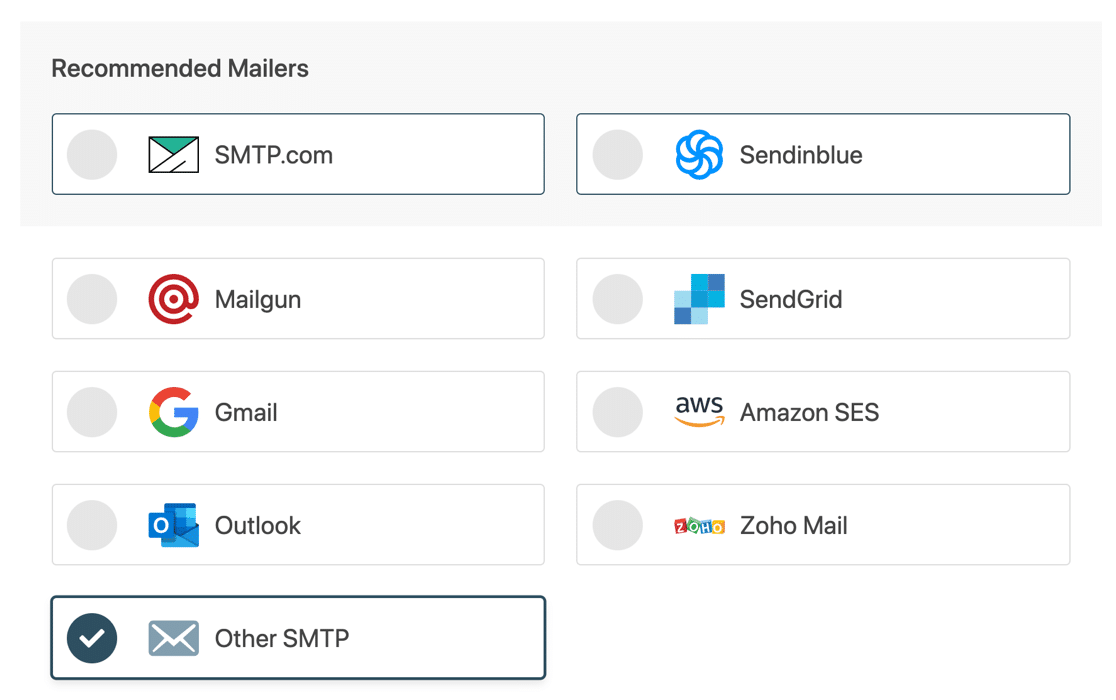Choose the Amazon SES mailer card
The image size is (1116, 700).
[822, 411]
